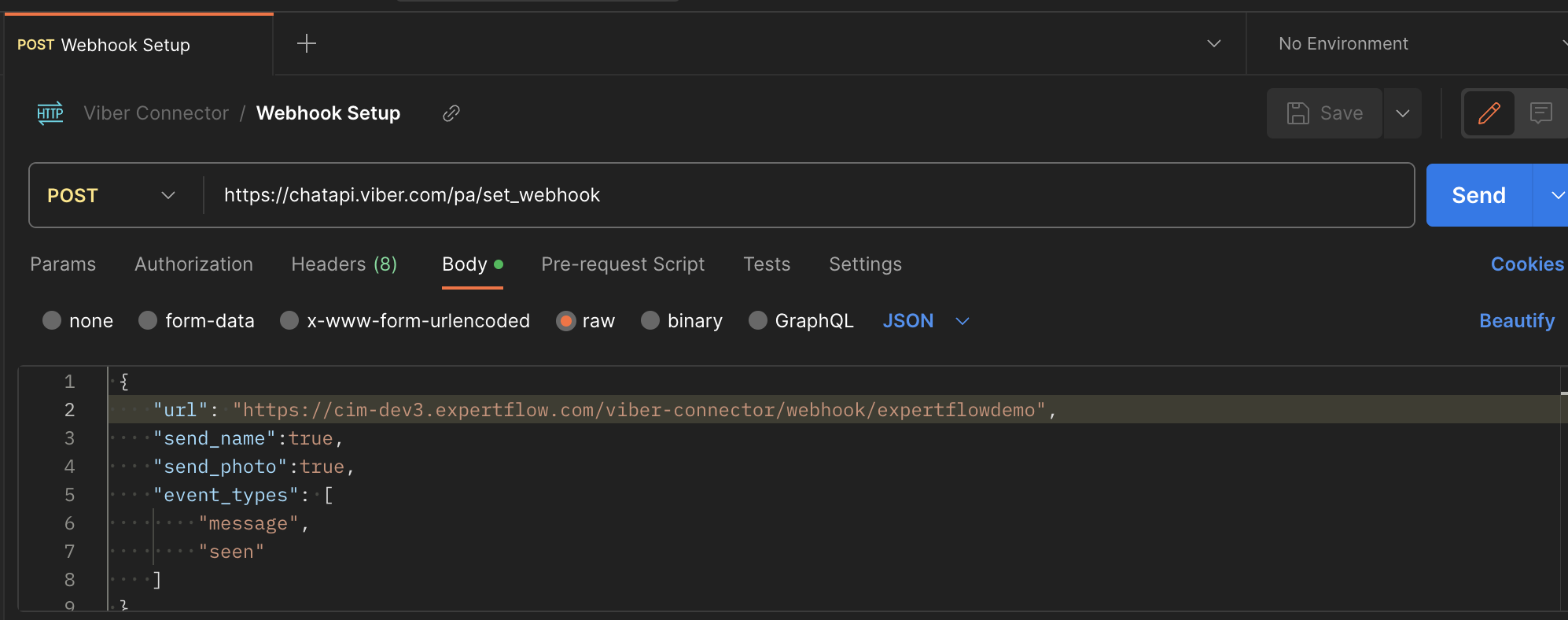Select the form-data radio option
The height and width of the screenshot is (620, 1568).
pyautogui.click(x=148, y=321)
